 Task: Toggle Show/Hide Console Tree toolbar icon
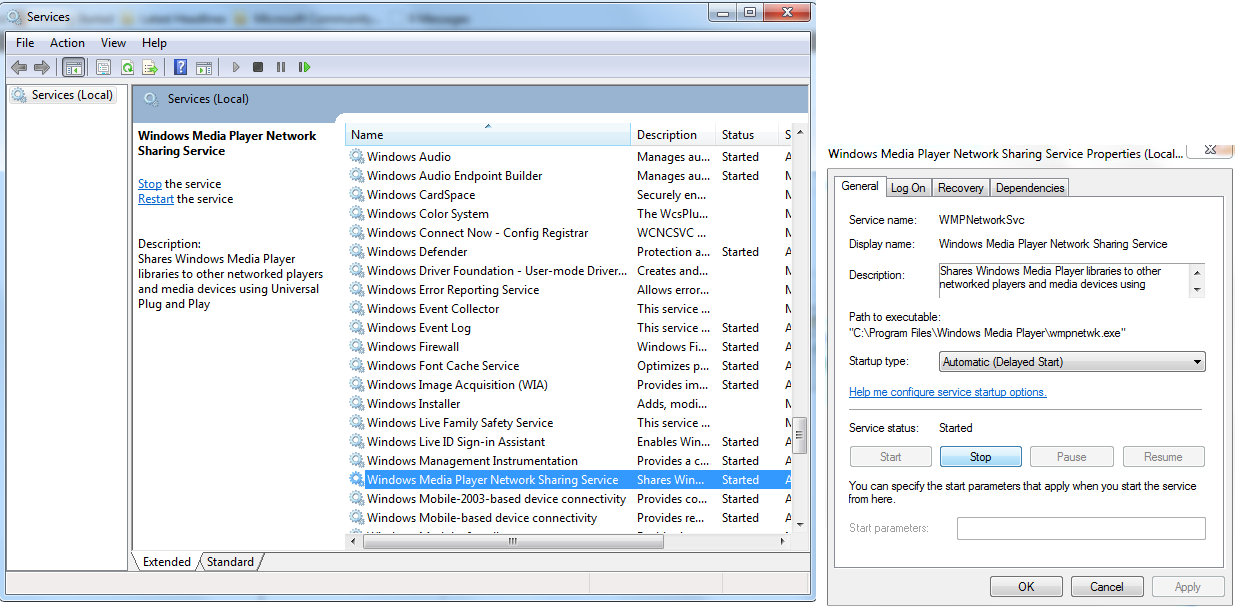point(73,67)
